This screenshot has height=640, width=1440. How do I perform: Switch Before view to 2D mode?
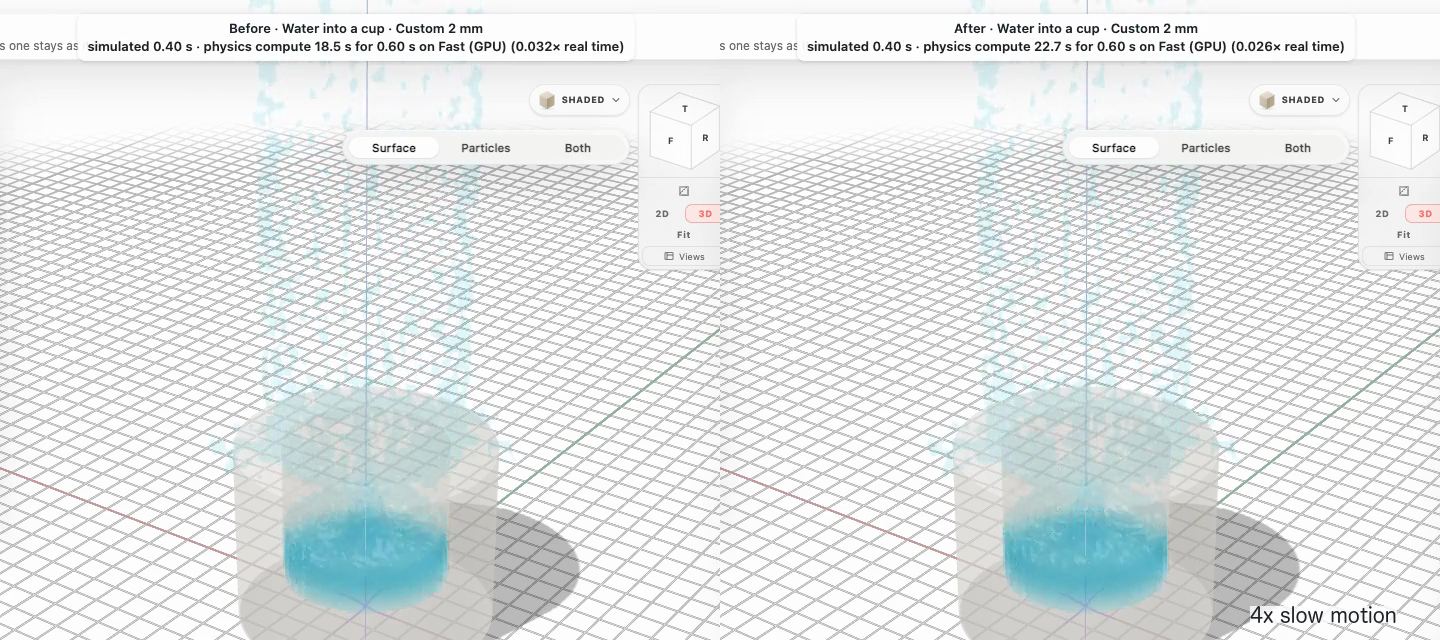[662, 214]
